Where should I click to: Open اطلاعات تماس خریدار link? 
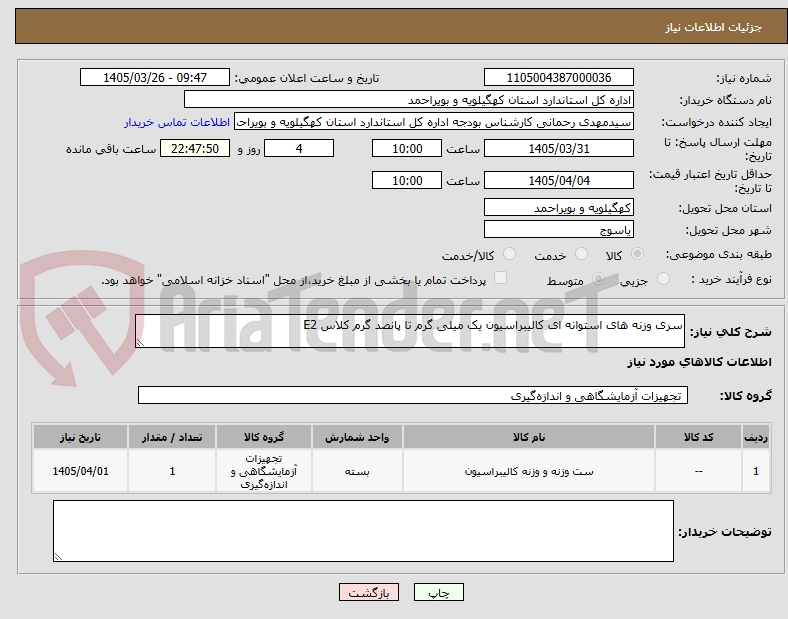click(x=177, y=122)
